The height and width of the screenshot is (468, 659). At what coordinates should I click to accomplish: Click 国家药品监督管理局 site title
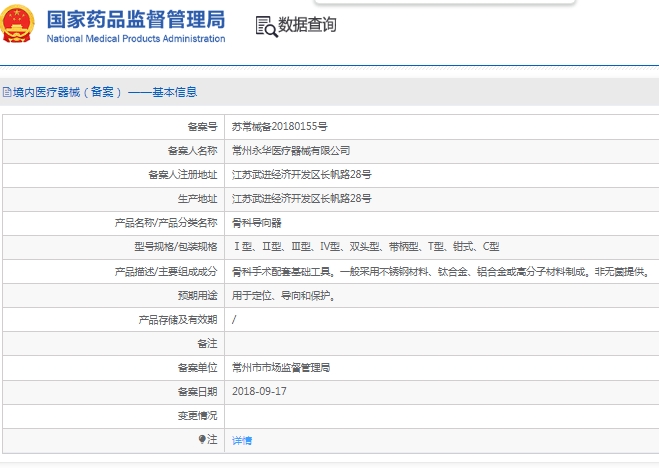click(x=136, y=20)
